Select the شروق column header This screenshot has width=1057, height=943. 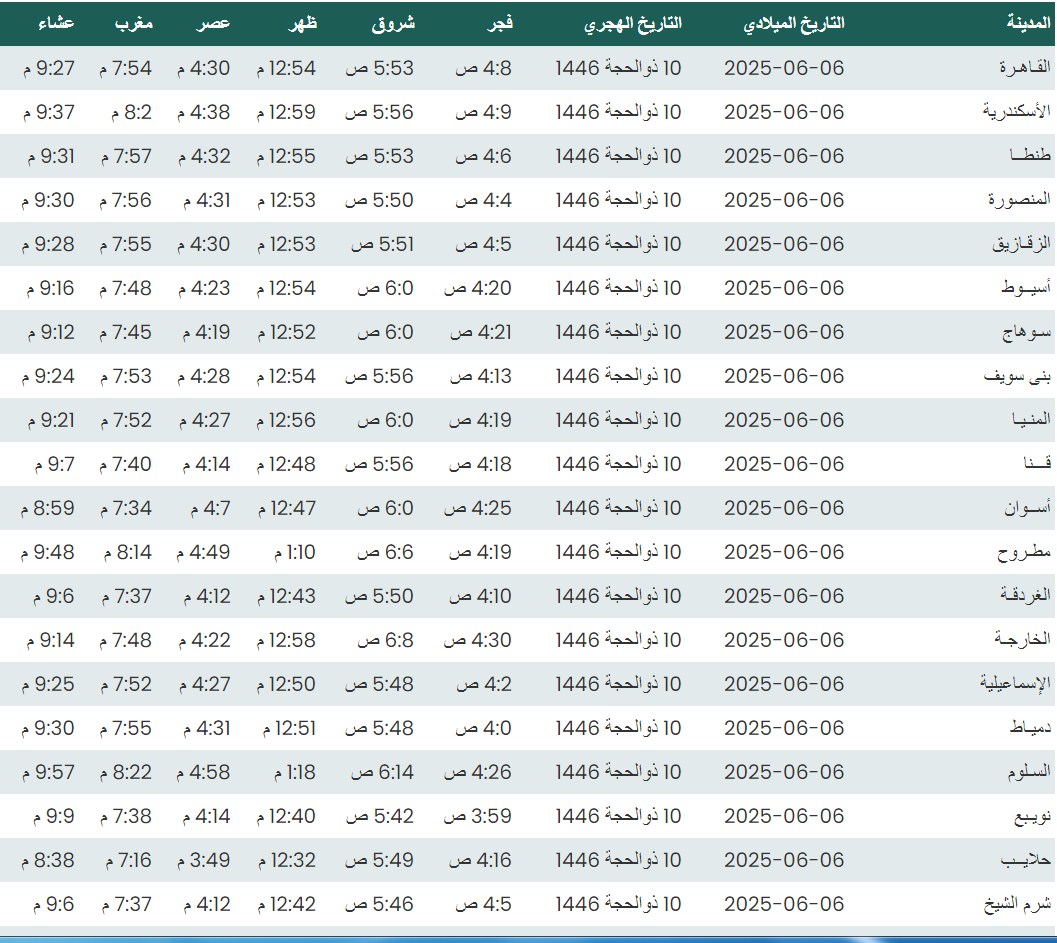coord(393,24)
